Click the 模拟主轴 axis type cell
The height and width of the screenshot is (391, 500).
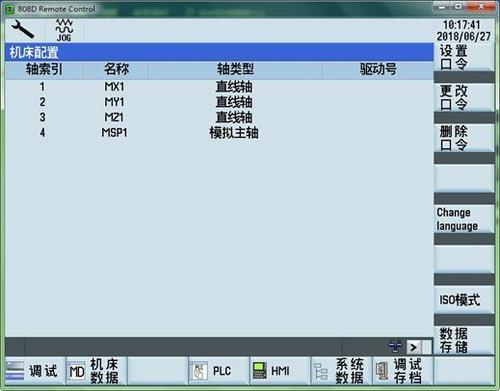(234, 133)
